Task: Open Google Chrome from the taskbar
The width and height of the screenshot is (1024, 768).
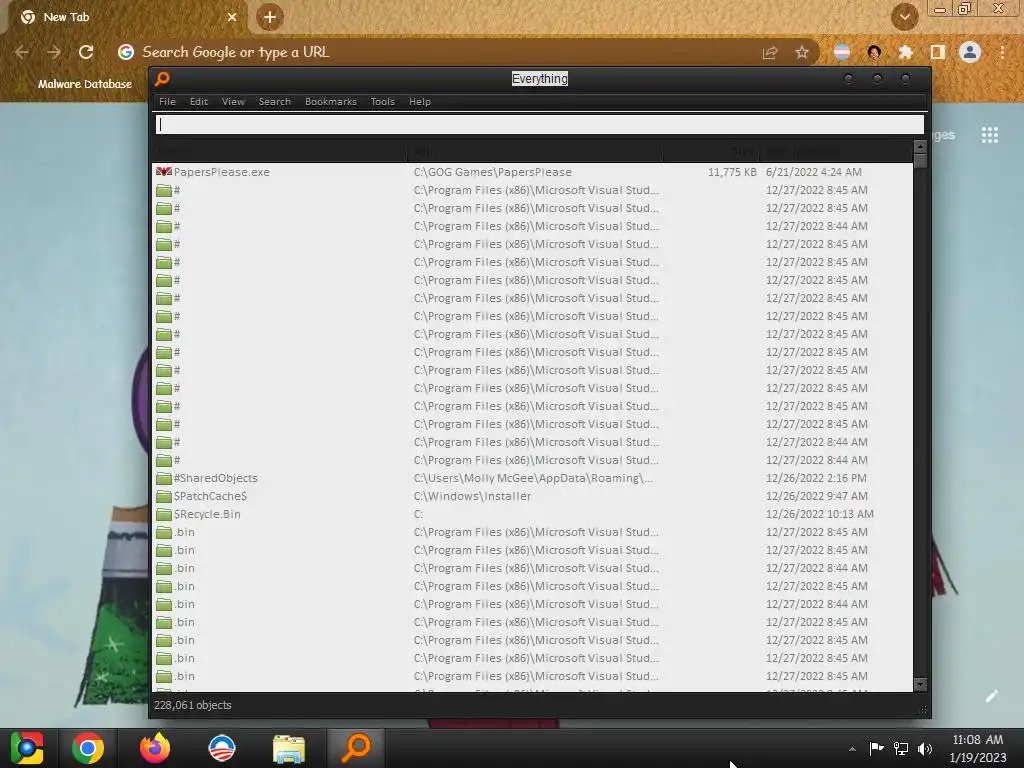Action: (88, 748)
